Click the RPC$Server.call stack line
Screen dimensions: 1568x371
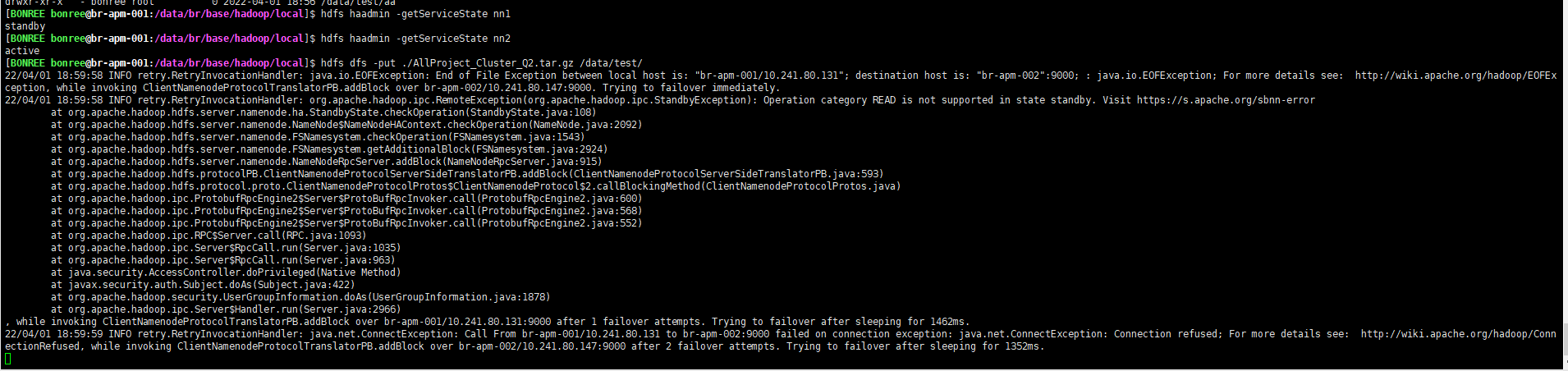(209, 236)
